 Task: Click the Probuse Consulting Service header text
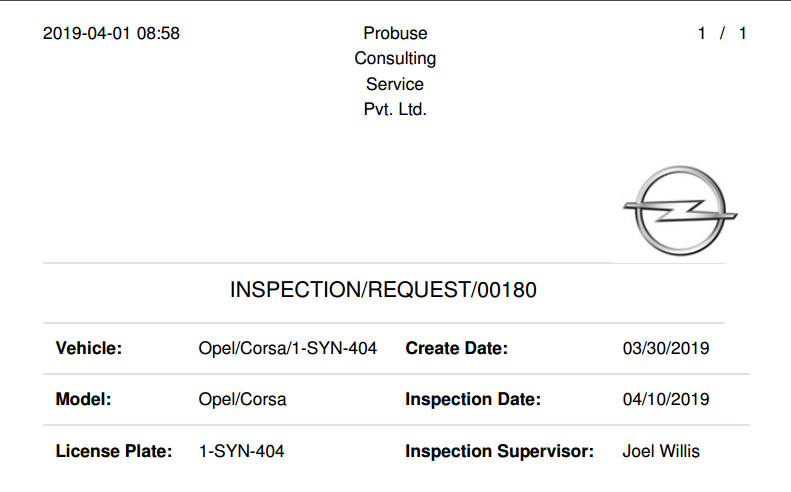point(395,71)
